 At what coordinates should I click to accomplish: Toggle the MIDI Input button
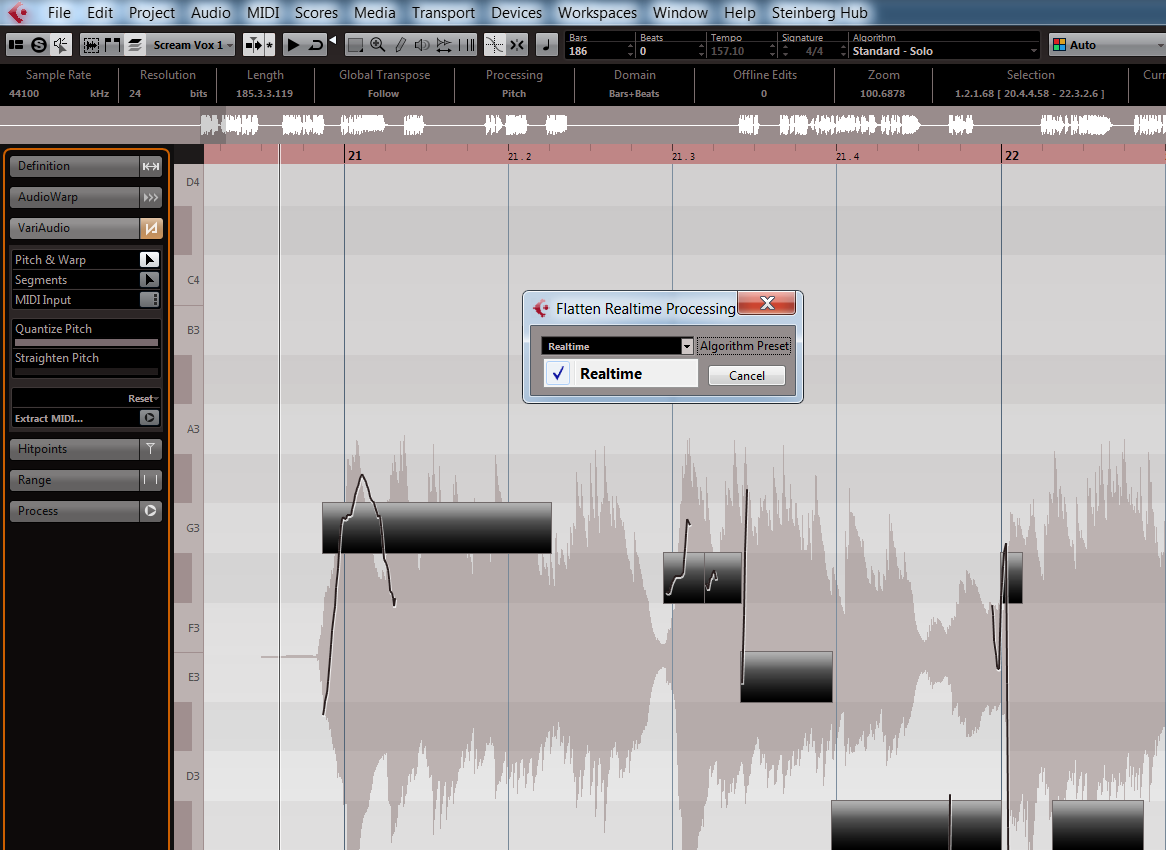point(149,300)
